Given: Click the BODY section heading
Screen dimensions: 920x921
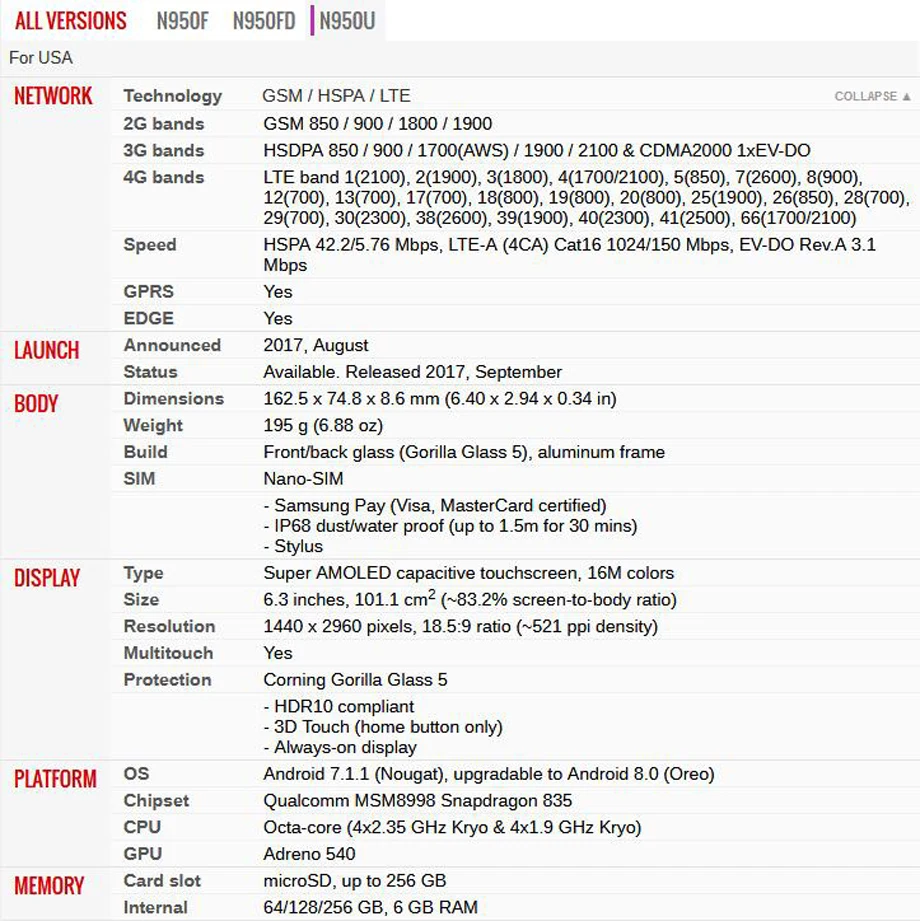Looking at the screenshot, I should pyautogui.click(x=36, y=404).
